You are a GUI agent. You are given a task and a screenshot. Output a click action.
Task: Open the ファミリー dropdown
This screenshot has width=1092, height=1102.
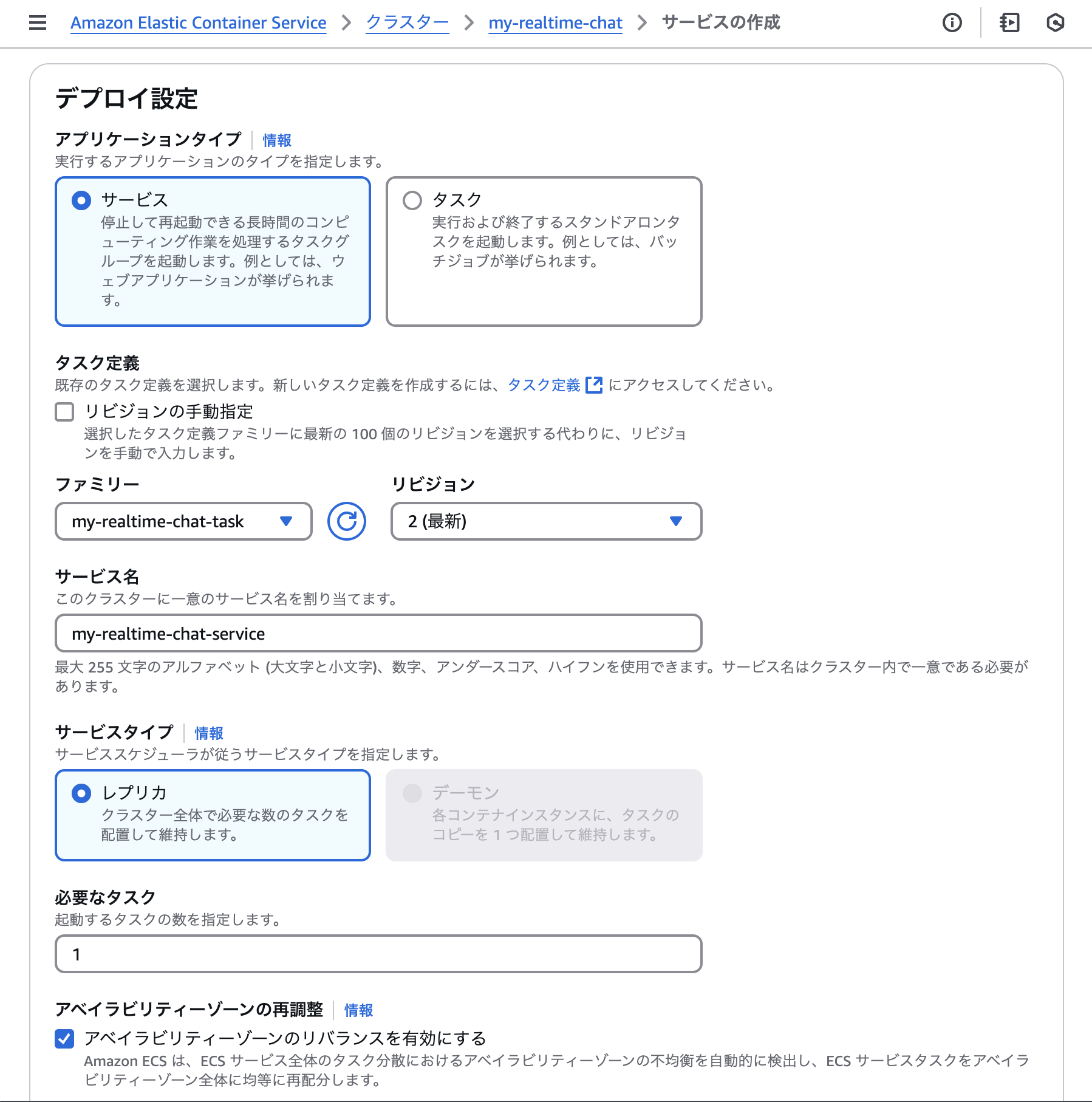tap(183, 521)
